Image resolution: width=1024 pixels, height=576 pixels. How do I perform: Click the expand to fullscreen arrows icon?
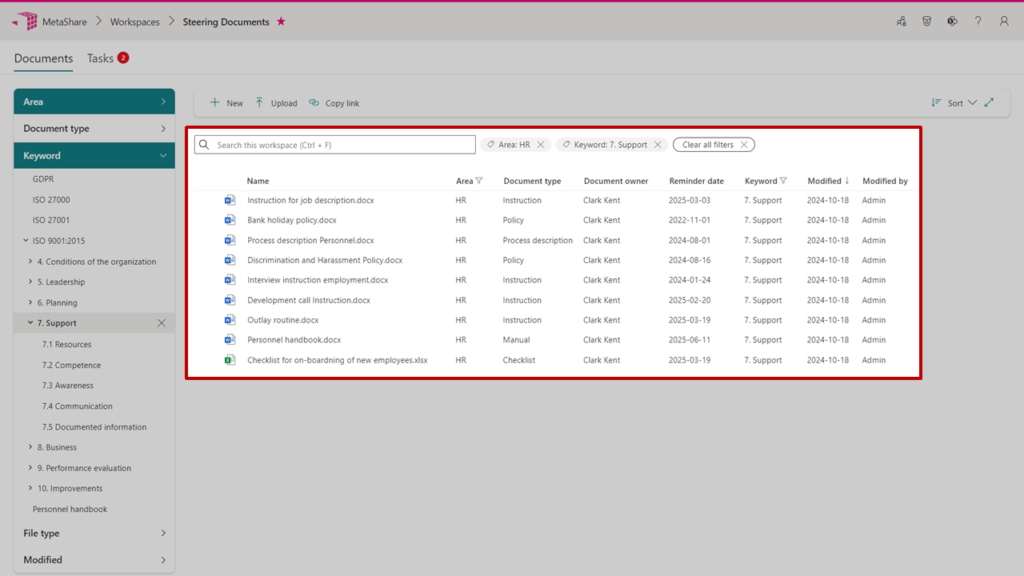[x=989, y=102]
